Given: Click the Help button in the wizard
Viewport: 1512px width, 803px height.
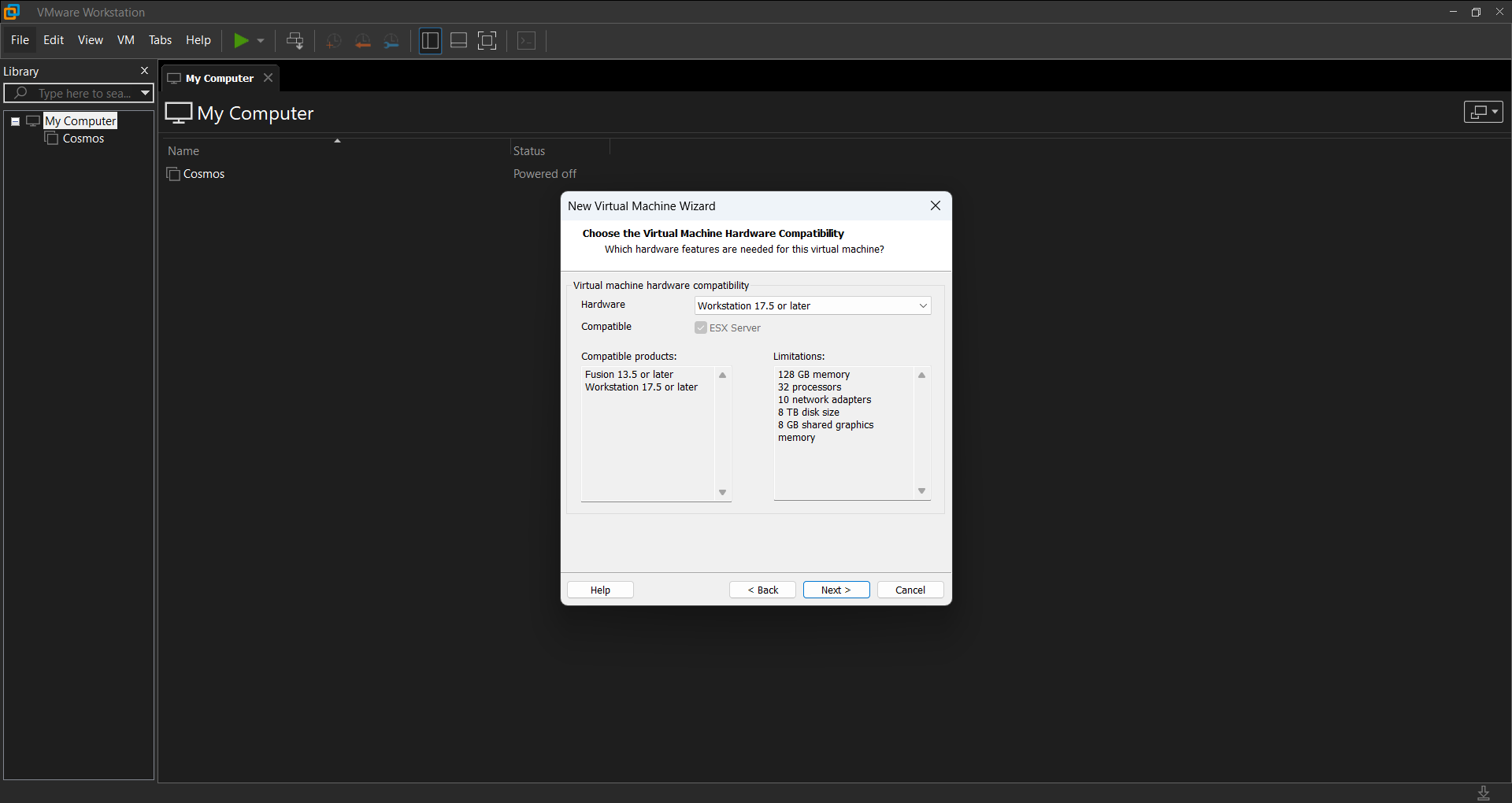Looking at the screenshot, I should 600,590.
